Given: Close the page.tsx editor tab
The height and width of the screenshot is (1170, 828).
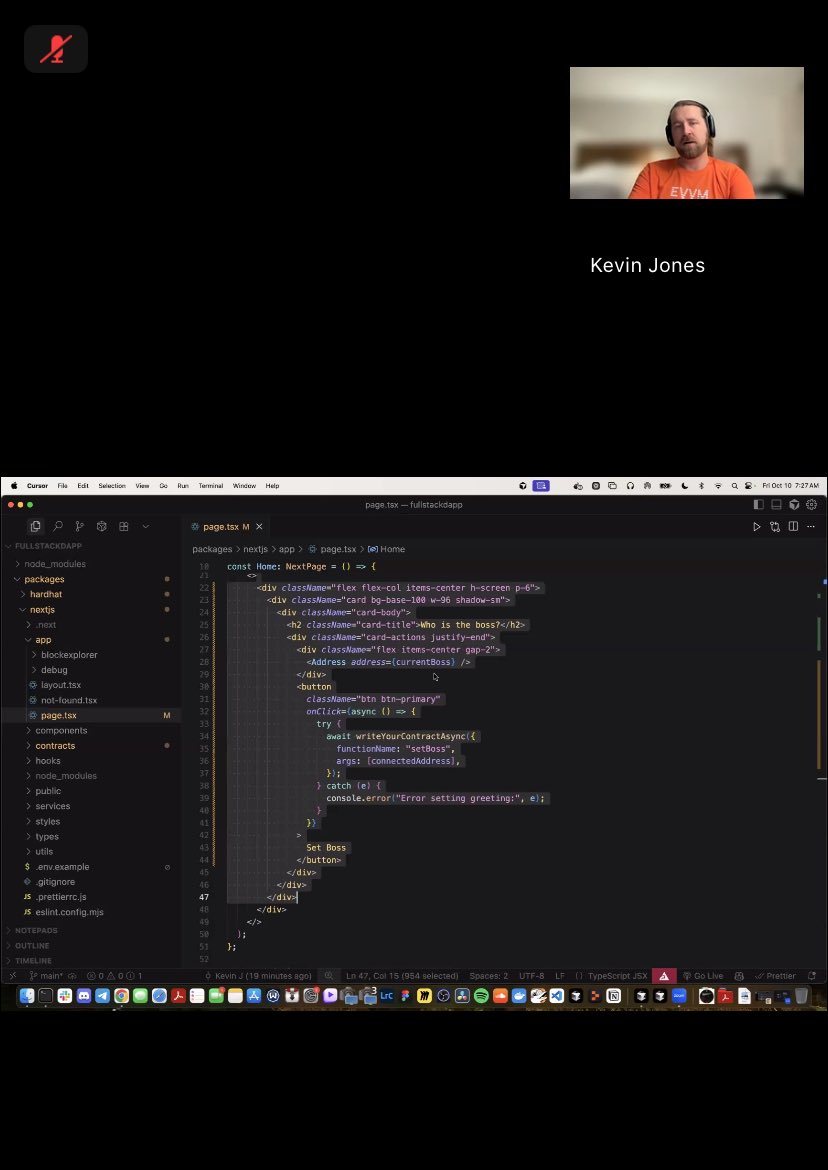Looking at the screenshot, I should [x=259, y=527].
